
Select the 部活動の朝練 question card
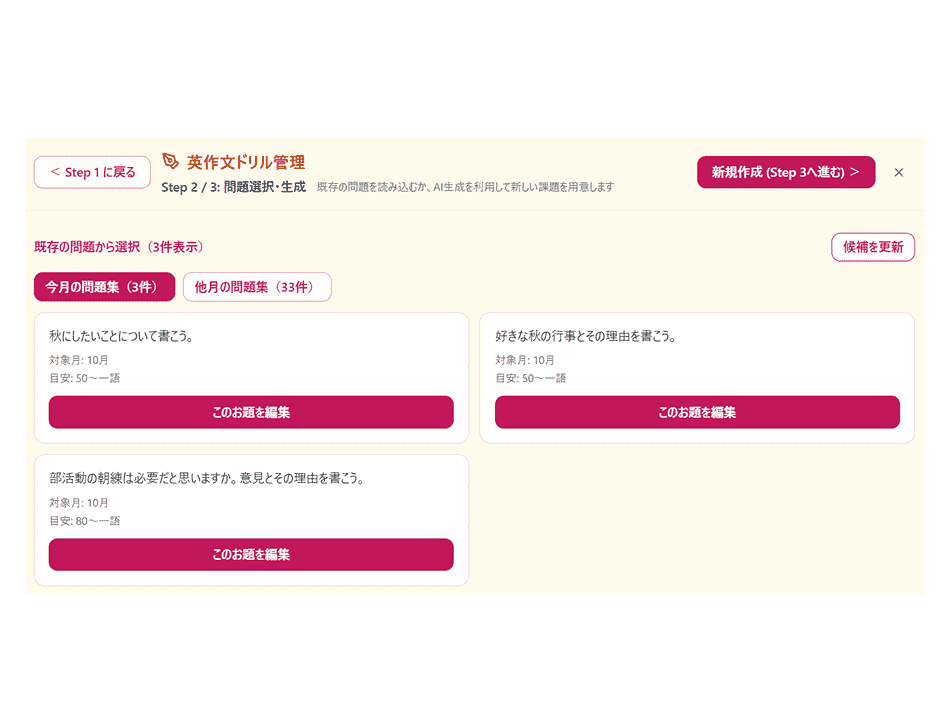coord(250,480)
